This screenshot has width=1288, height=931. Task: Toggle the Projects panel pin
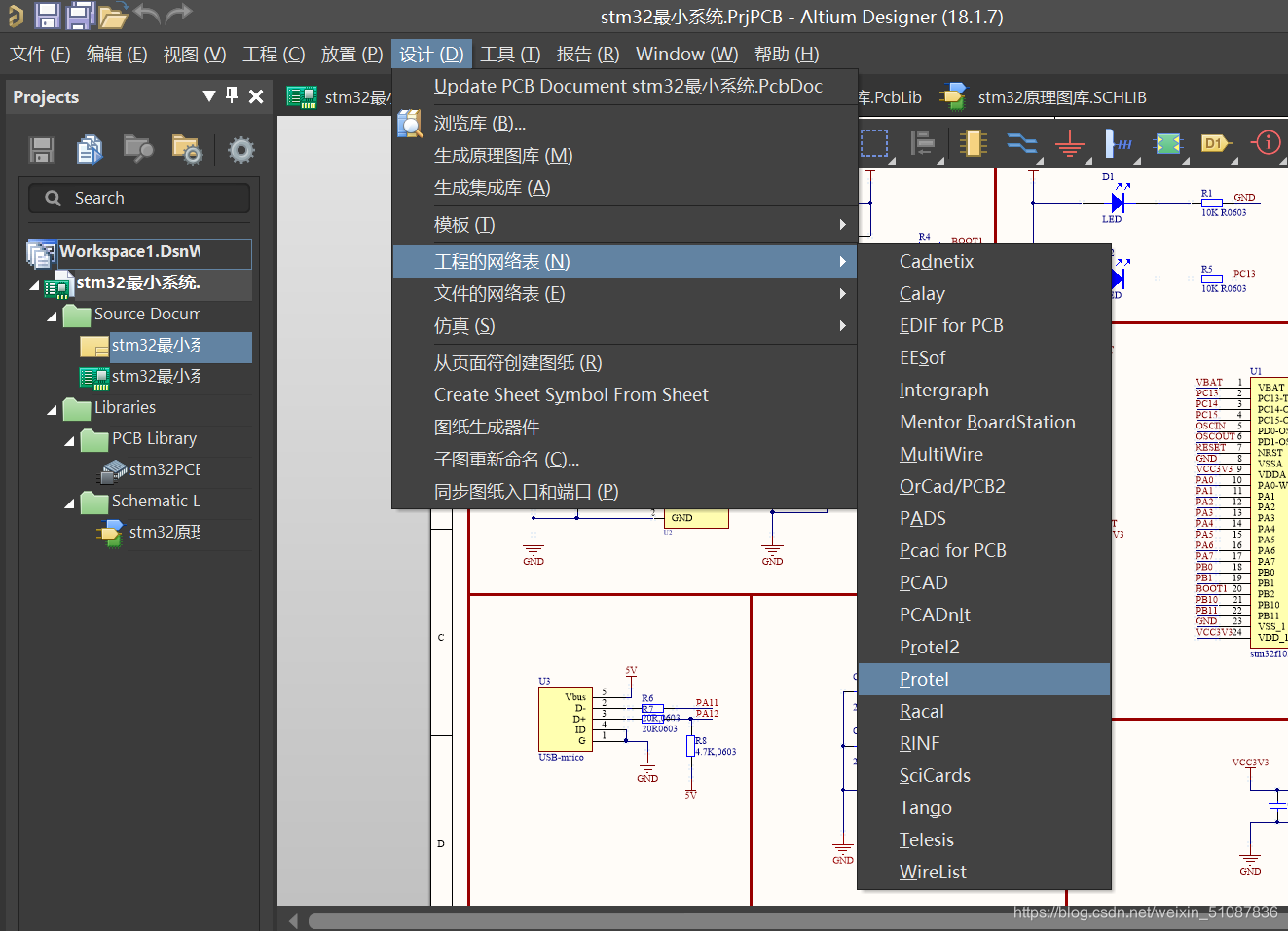232,95
